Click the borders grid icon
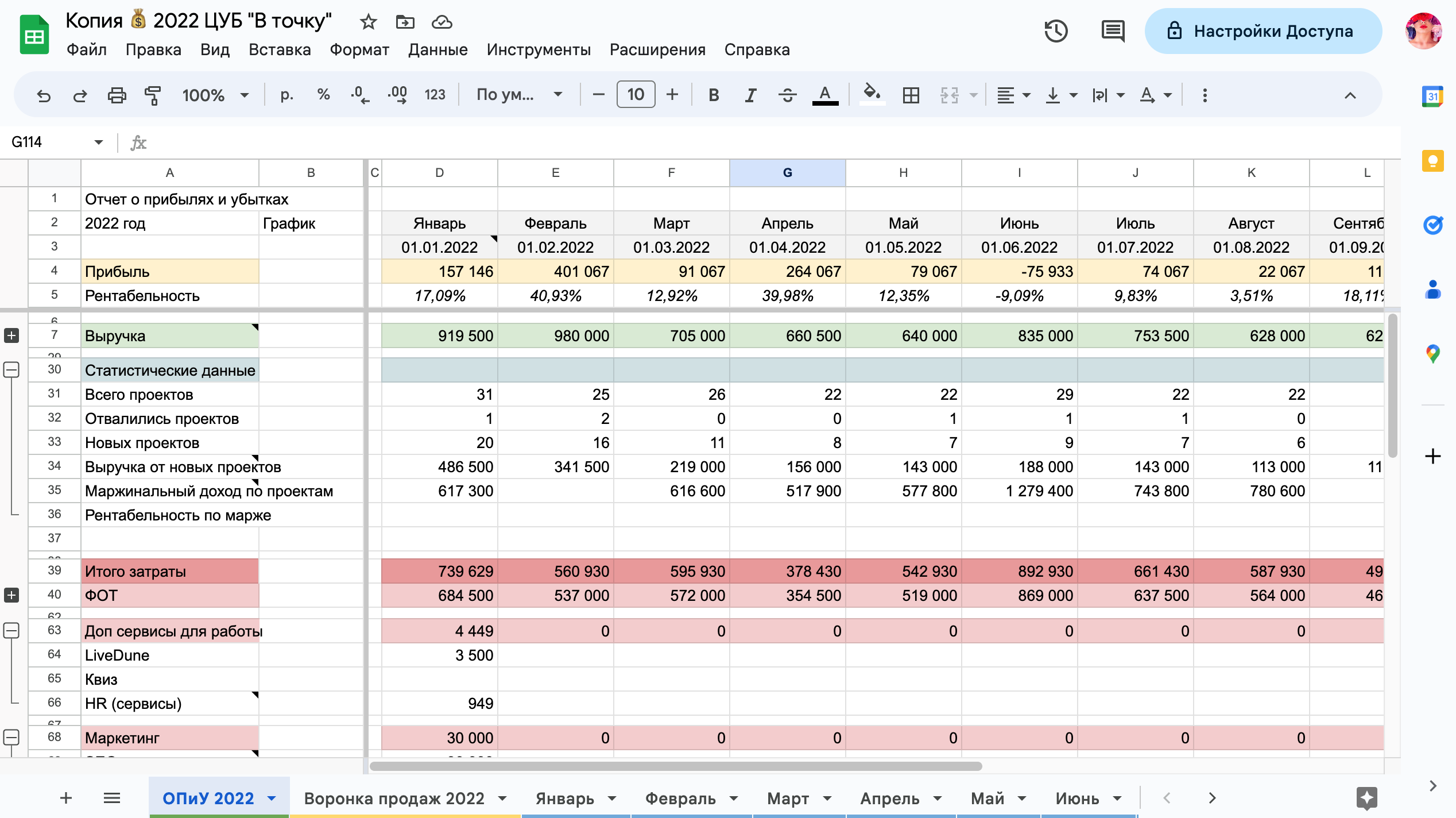Screen dimensions: 1456x818 911,95
